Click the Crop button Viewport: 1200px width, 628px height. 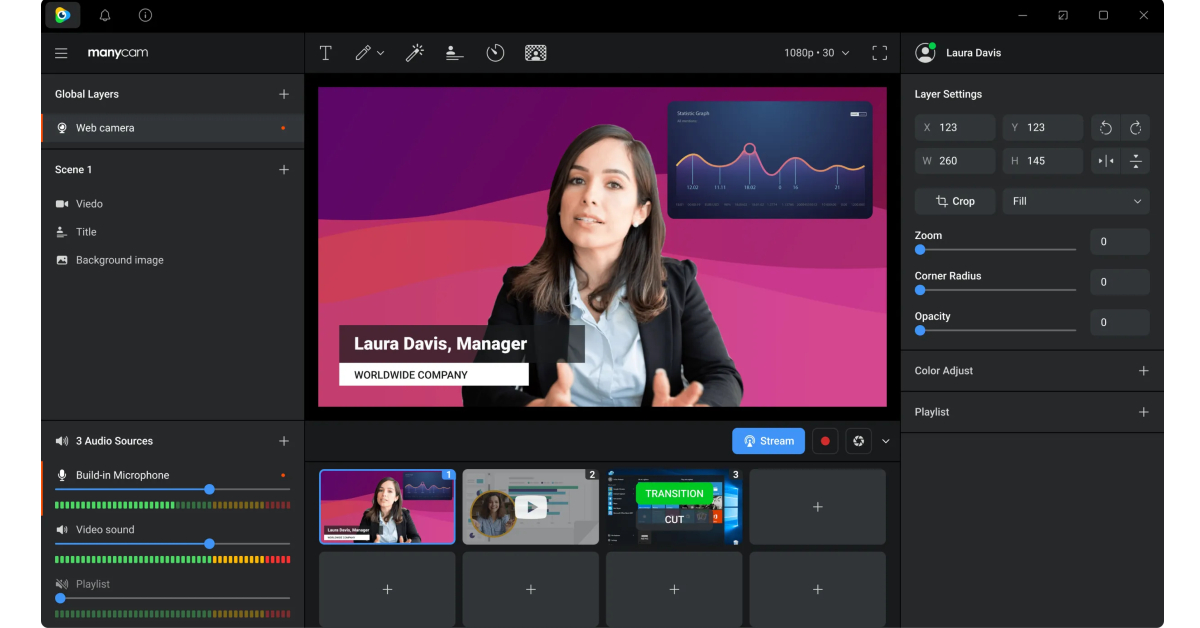pyautogui.click(x=955, y=201)
